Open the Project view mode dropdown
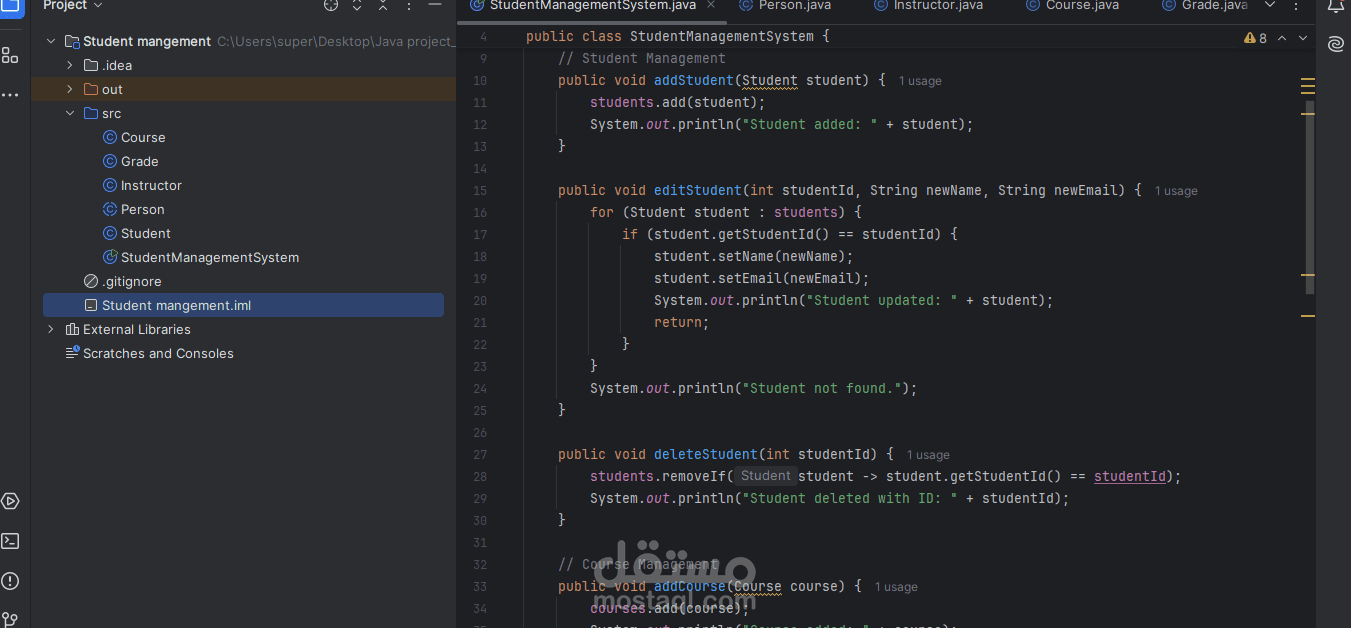The image size is (1351, 628). 96,6
